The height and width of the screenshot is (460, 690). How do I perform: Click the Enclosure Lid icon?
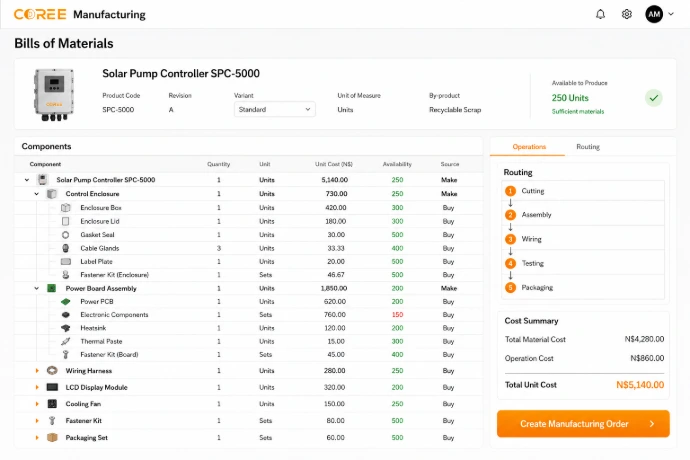[x=66, y=221]
